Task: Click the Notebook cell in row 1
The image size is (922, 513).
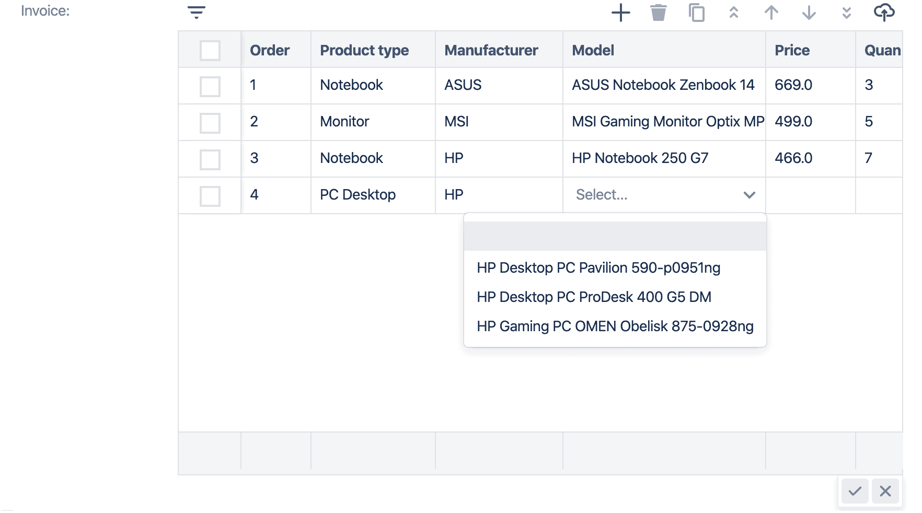Action: point(373,85)
